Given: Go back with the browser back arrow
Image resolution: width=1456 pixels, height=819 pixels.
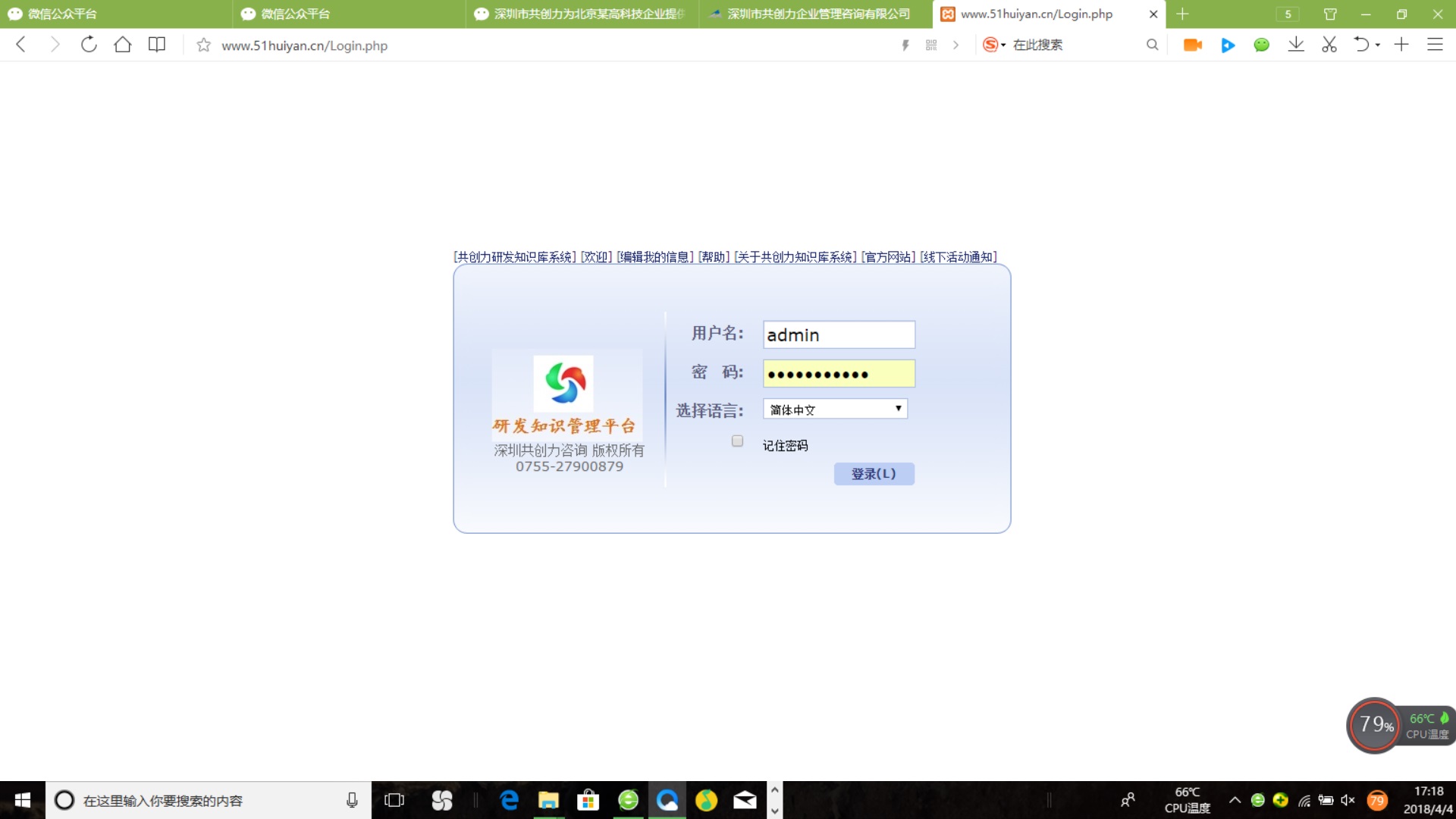Looking at the screenshot, I should point(21,45).
